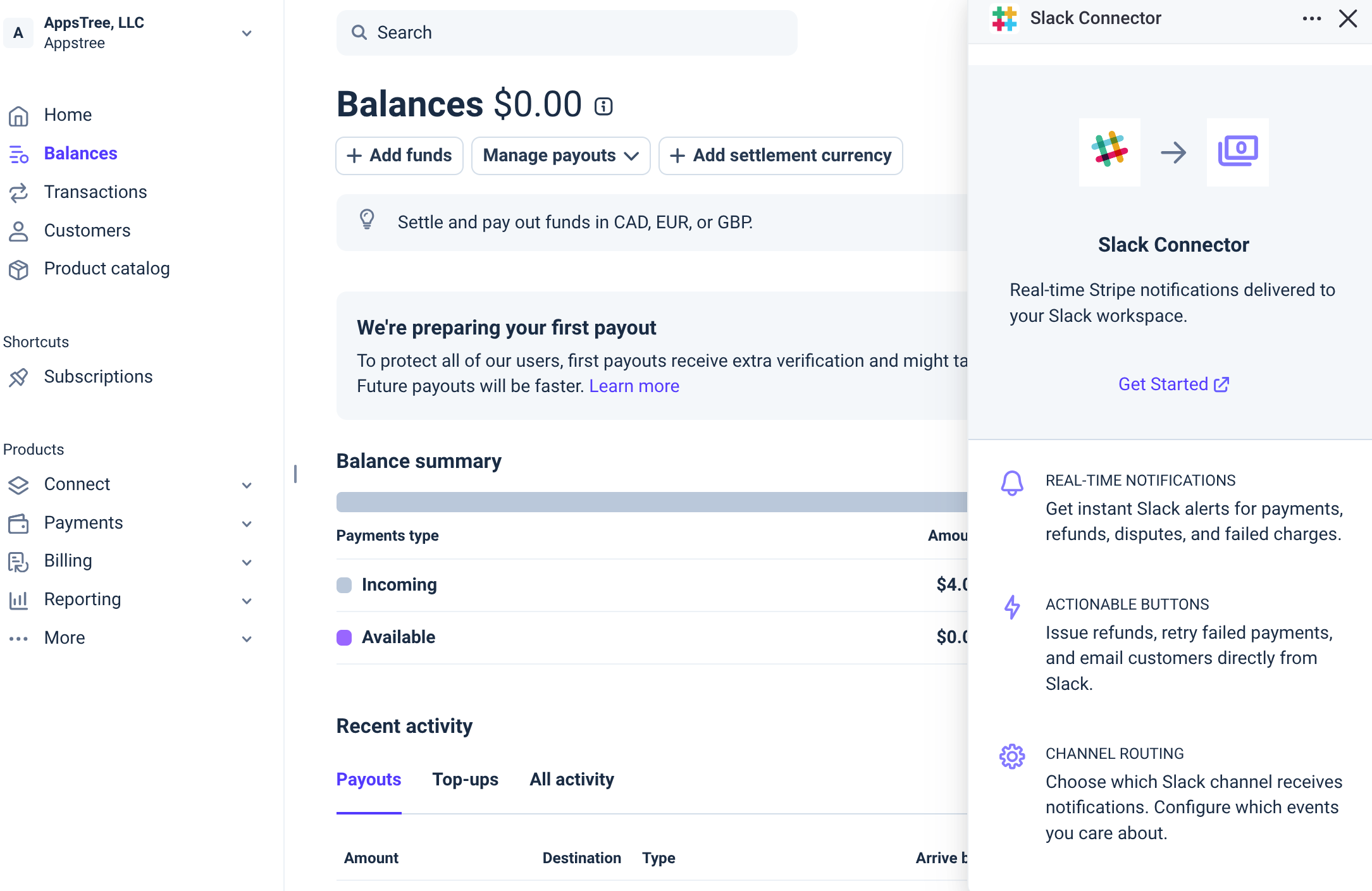Image resolution: width=1372 pixels, height=891 pixels.
Task: Click the Destination column header
Action: tap(582, 858)
